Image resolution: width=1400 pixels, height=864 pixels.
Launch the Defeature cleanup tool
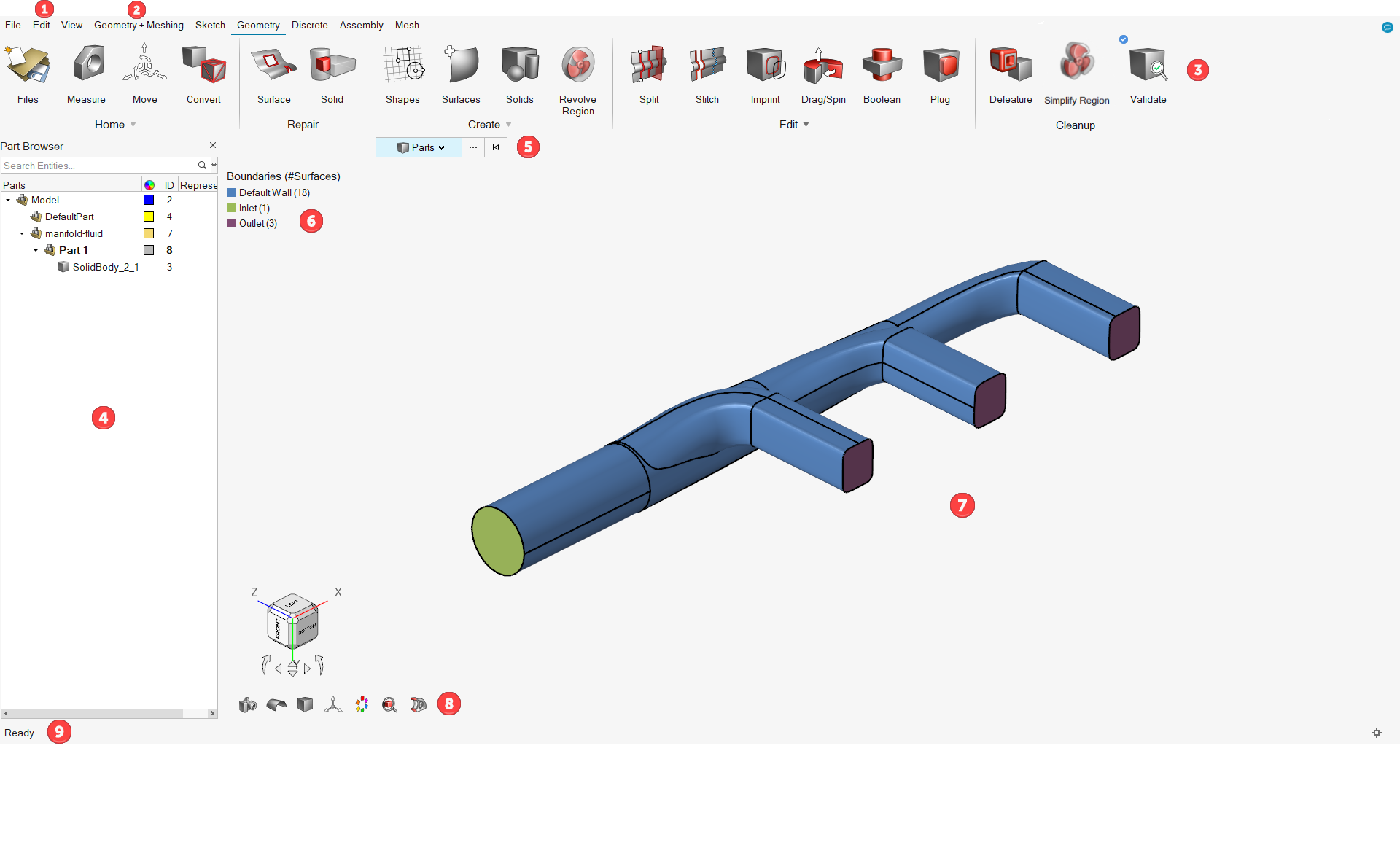[1011, 74]
